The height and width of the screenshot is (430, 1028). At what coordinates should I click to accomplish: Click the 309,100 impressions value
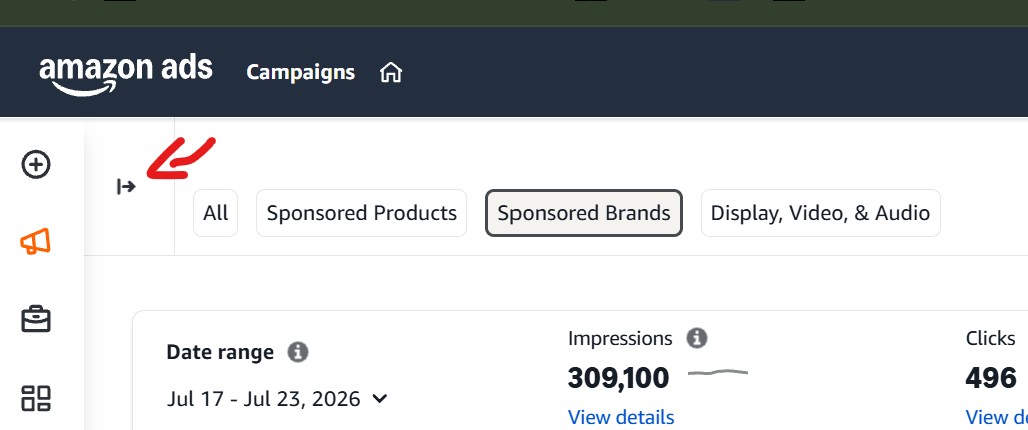pos(618,378)
